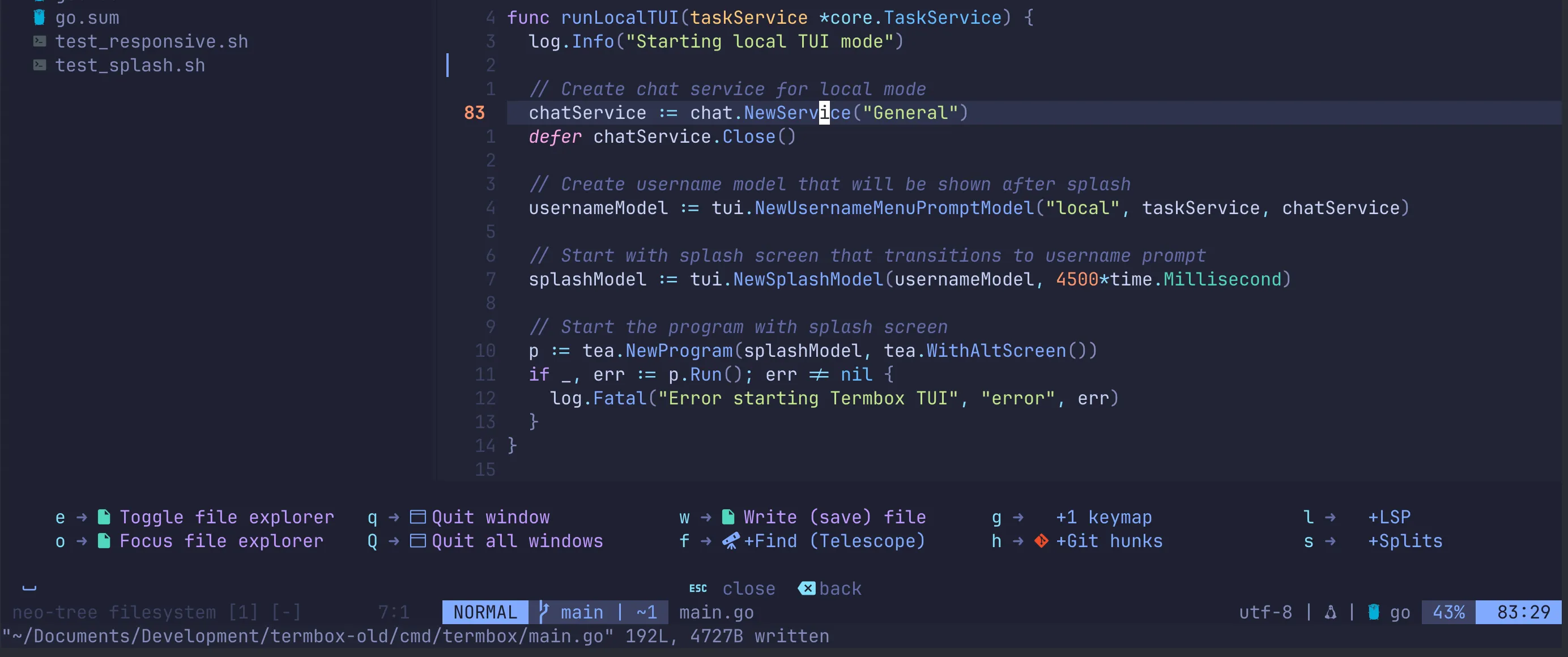Click the "General" string argument

(x=910, y=113)
